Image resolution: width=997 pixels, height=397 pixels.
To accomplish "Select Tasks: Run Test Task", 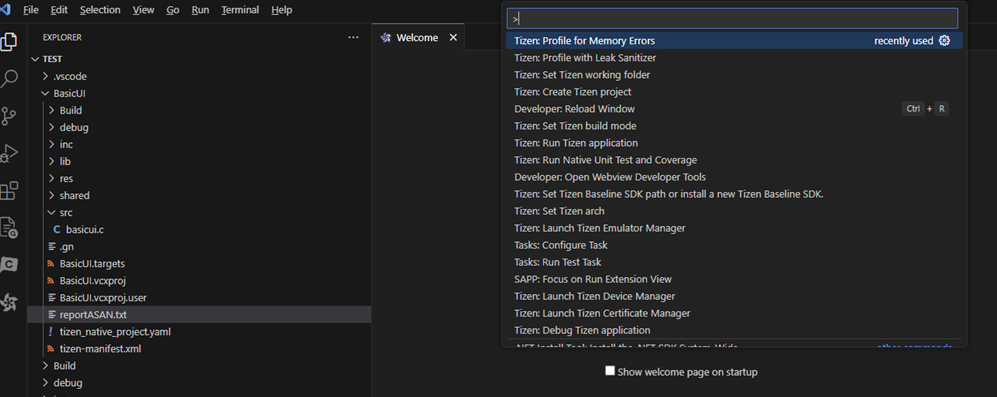I will pos(734,262).
